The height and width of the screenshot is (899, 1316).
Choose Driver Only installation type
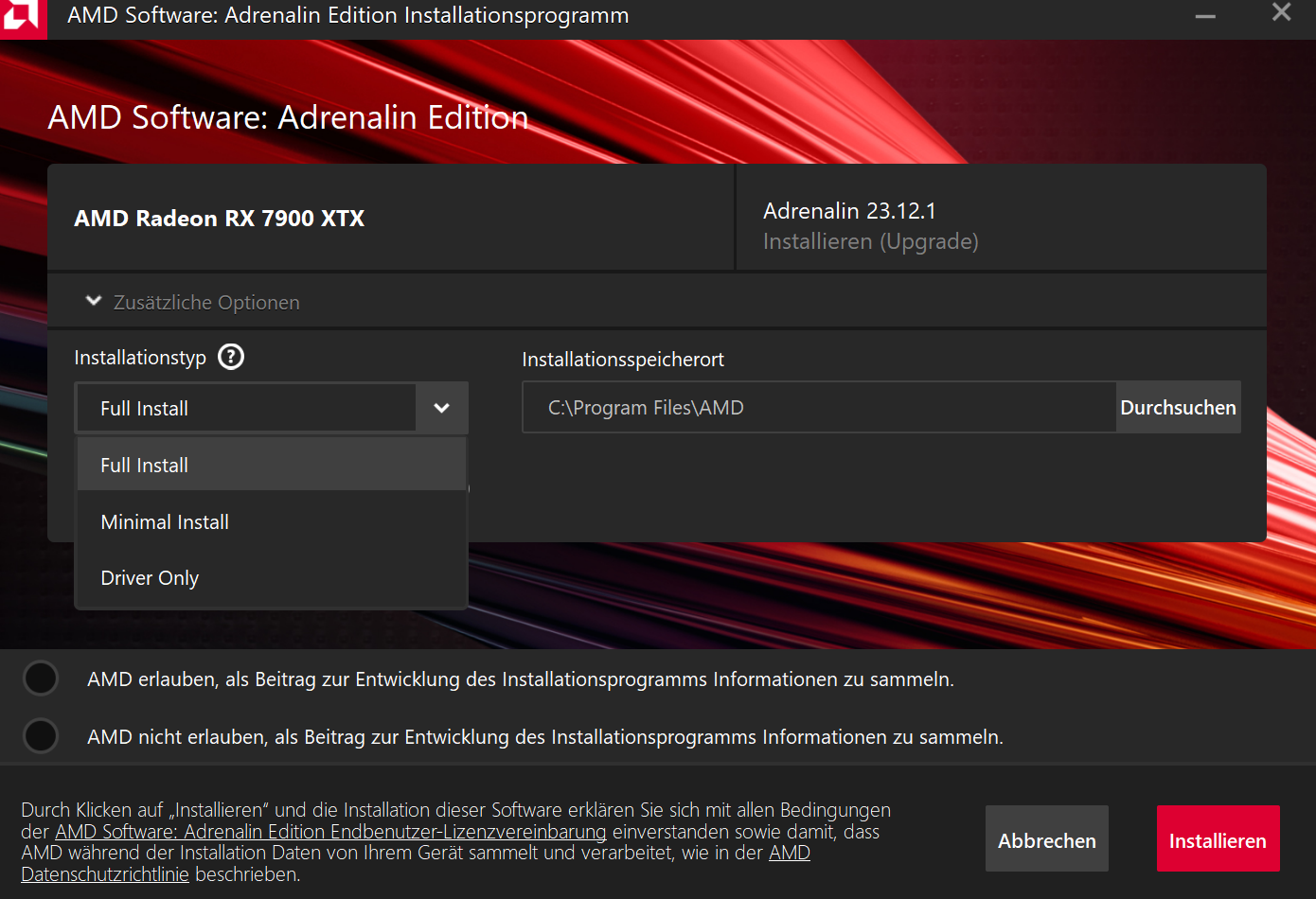[149, 577]
